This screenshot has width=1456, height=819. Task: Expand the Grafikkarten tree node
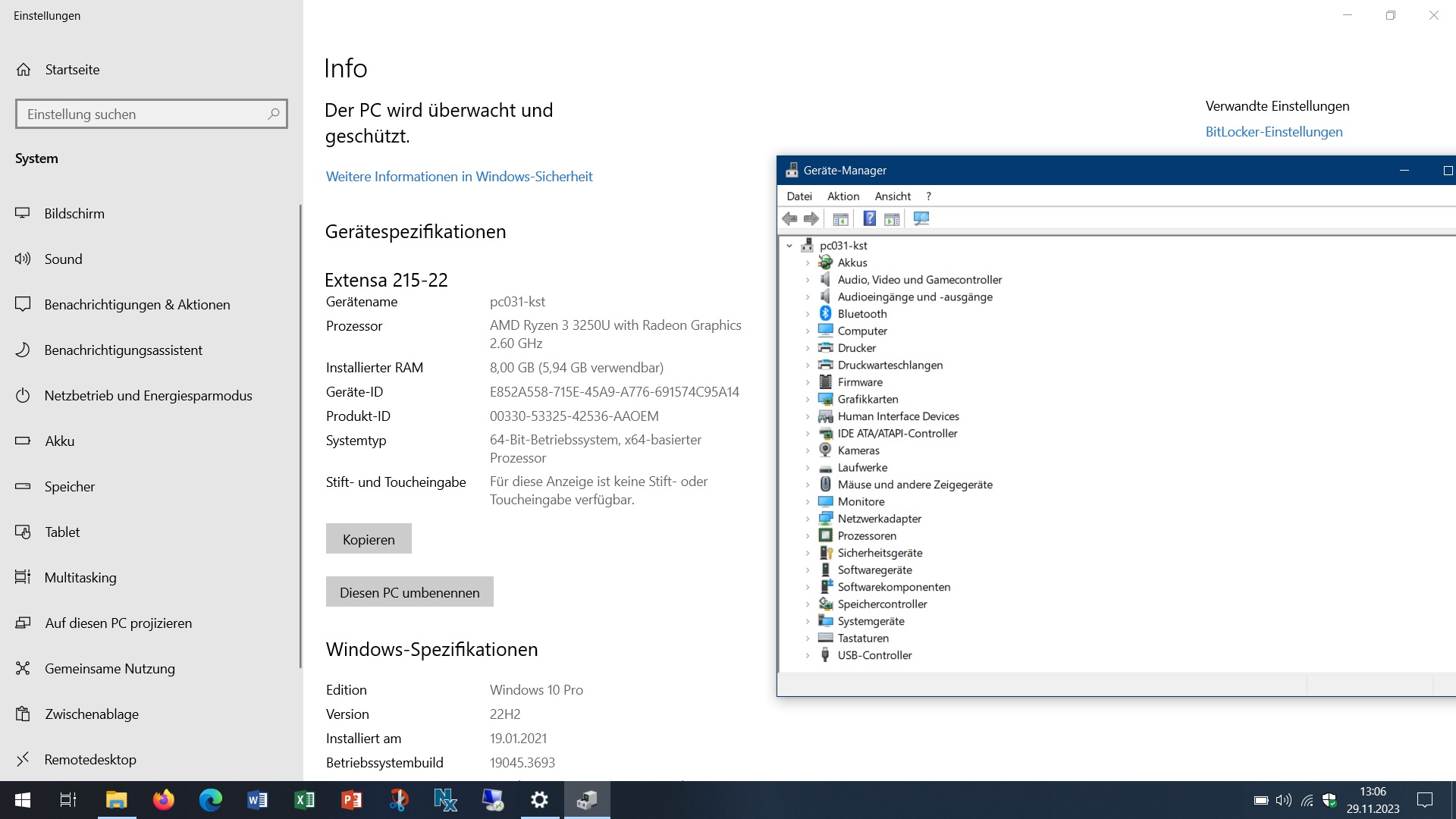tap(808, 400)
